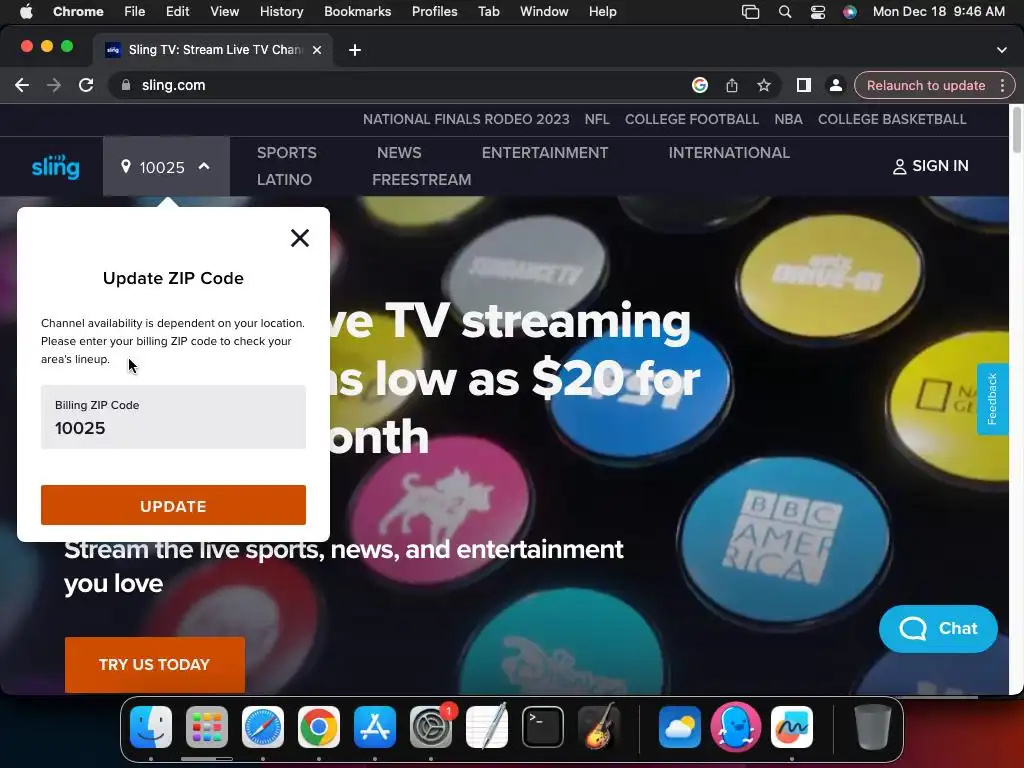Close the Update ZIP Code popup

[x=300, y=238]
